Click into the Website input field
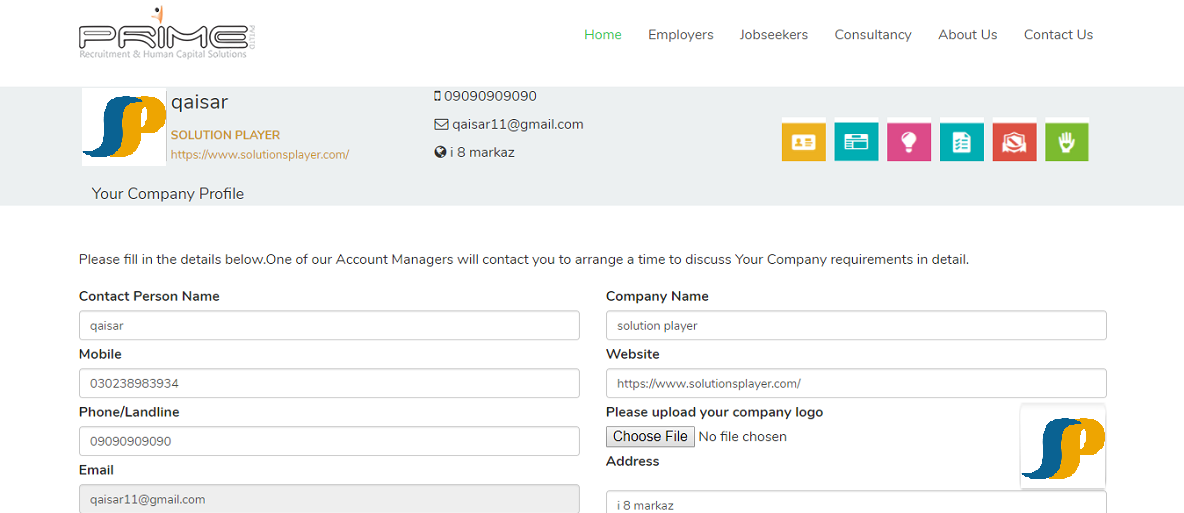Viewport: 1184px width, 513px height. tap(856, 384)
